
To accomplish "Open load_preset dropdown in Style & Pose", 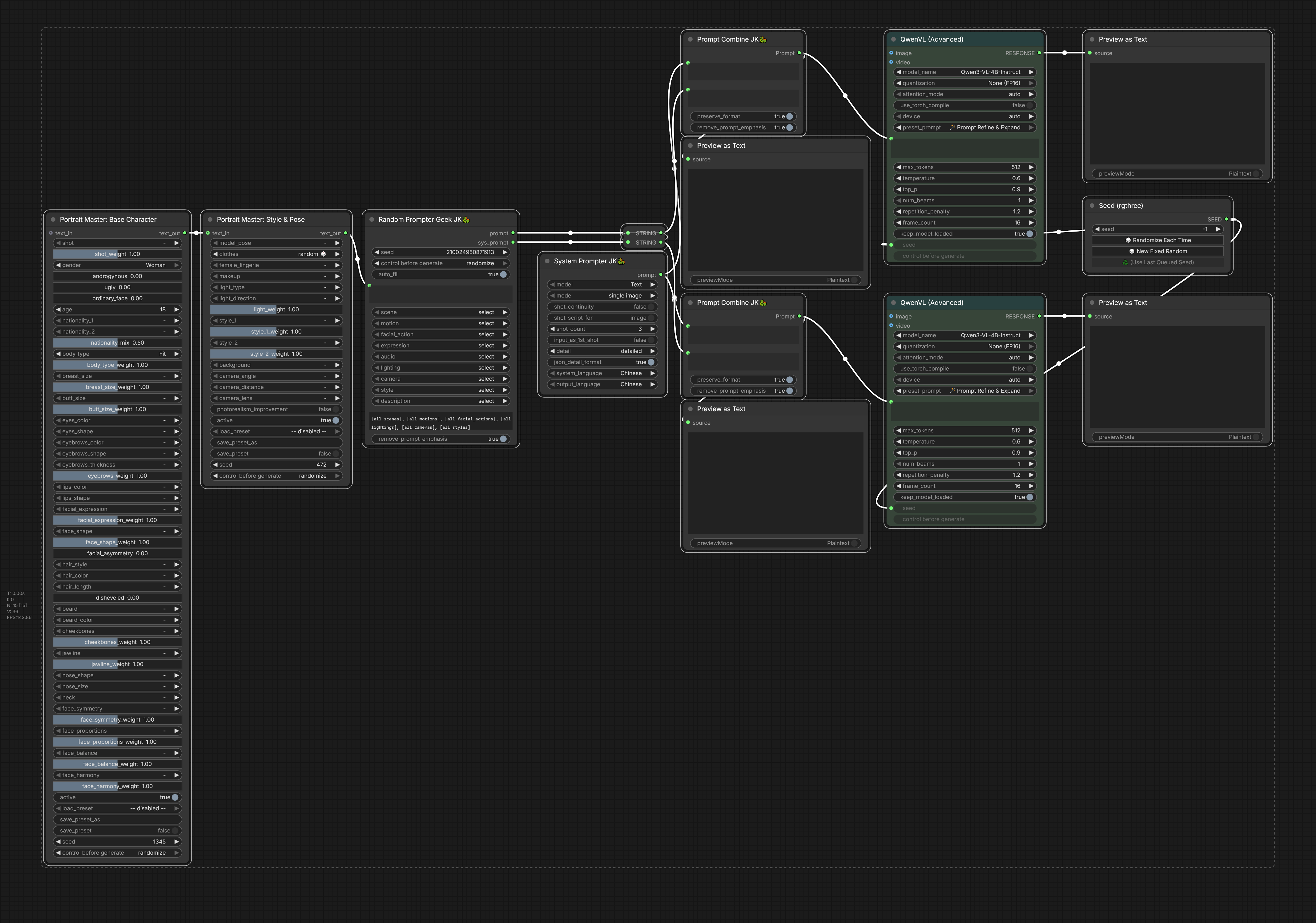I will (x=276, y=432).
